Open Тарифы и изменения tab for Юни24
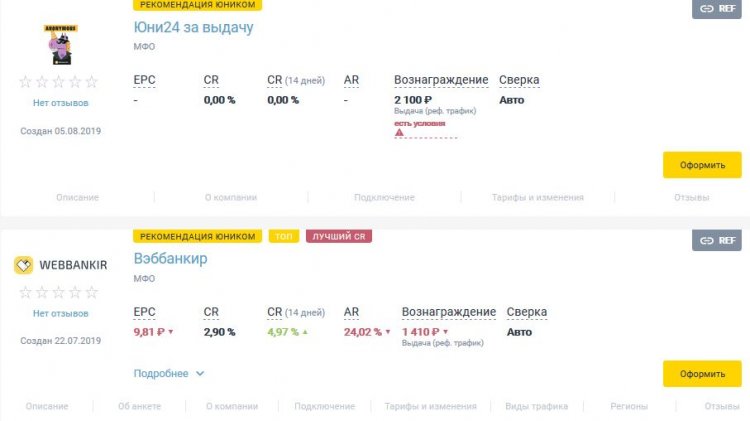This screenshot has height=421, width=750. (538, 197)
